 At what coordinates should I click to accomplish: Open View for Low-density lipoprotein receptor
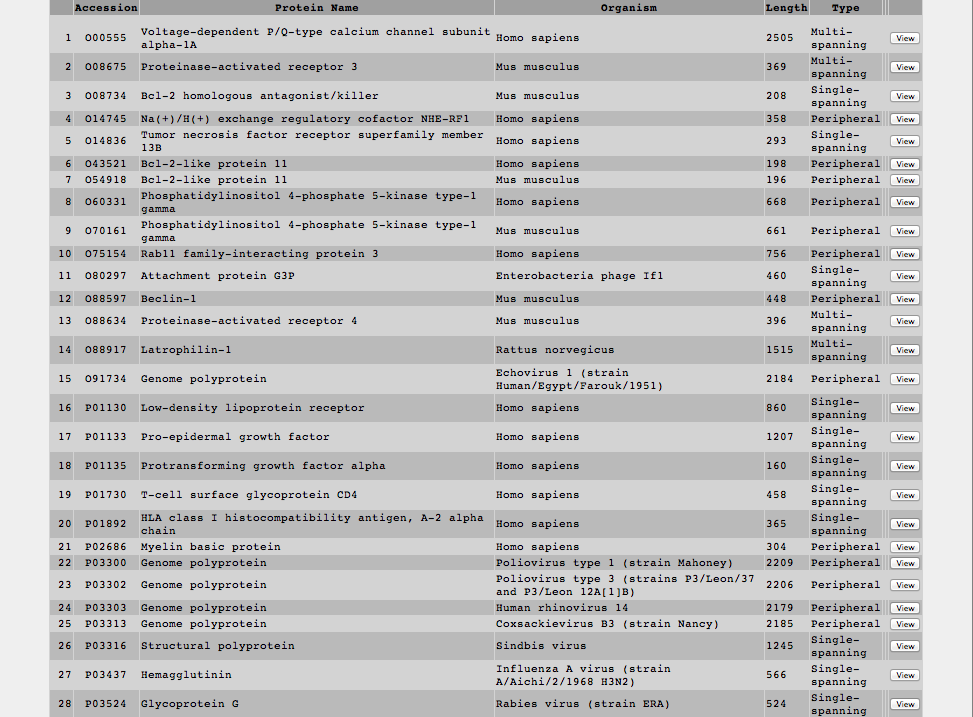(x=904, y=408)
